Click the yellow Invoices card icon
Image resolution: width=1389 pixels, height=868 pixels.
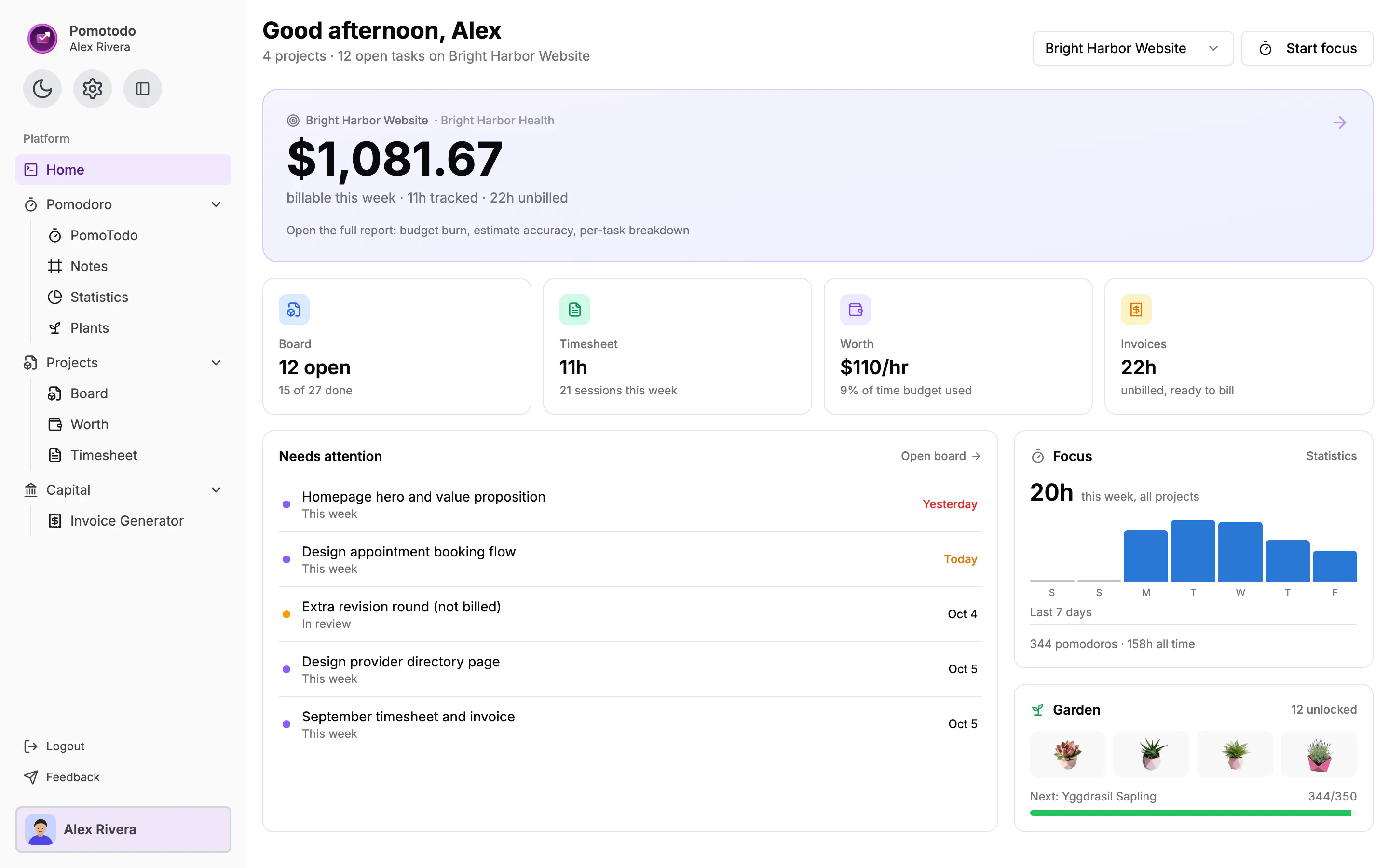[x=1136, y=310]
